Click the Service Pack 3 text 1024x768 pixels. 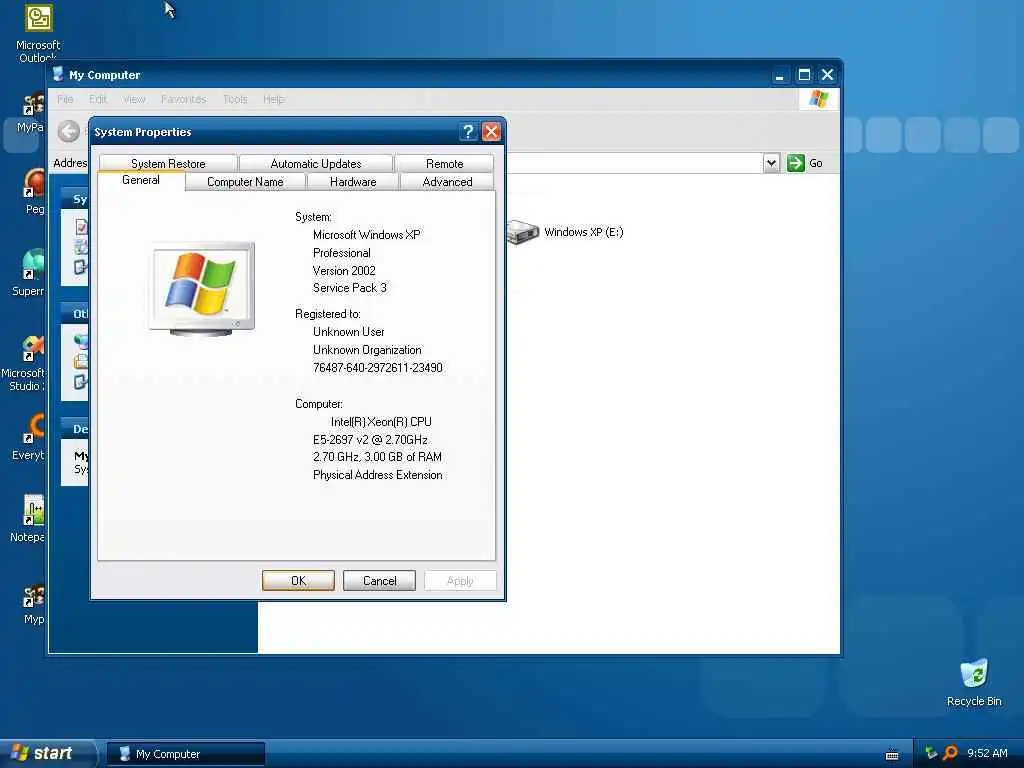pyautogui.click(x=349, y=288)
